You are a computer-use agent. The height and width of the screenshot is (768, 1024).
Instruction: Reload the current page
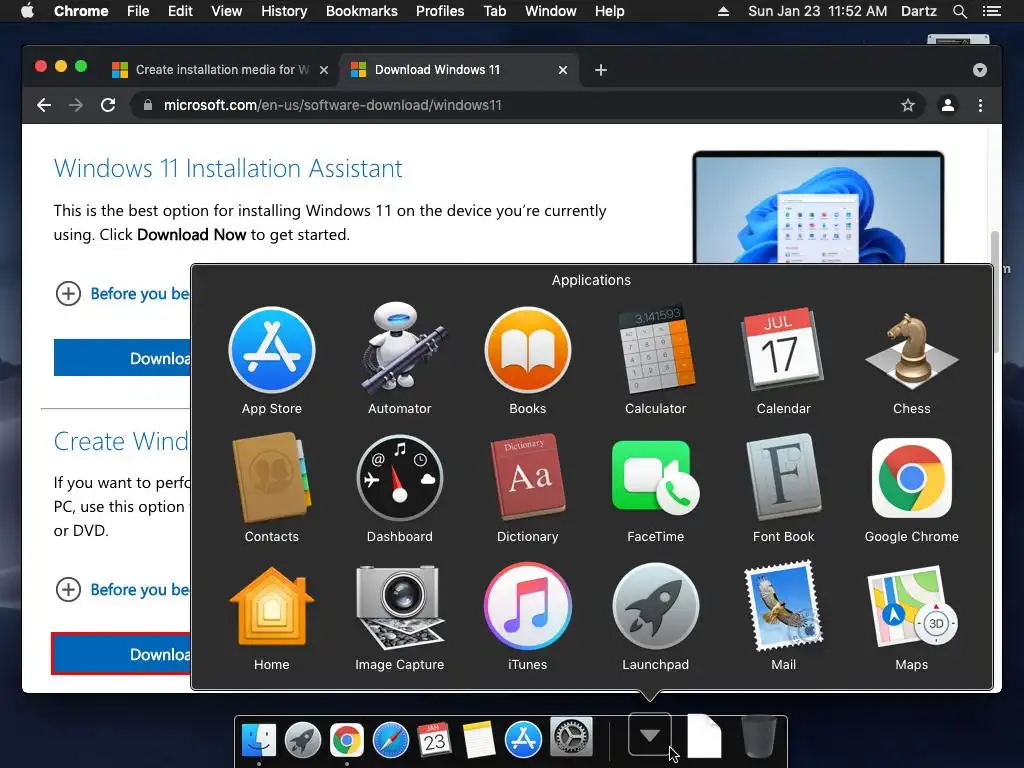tap(108, 105)
